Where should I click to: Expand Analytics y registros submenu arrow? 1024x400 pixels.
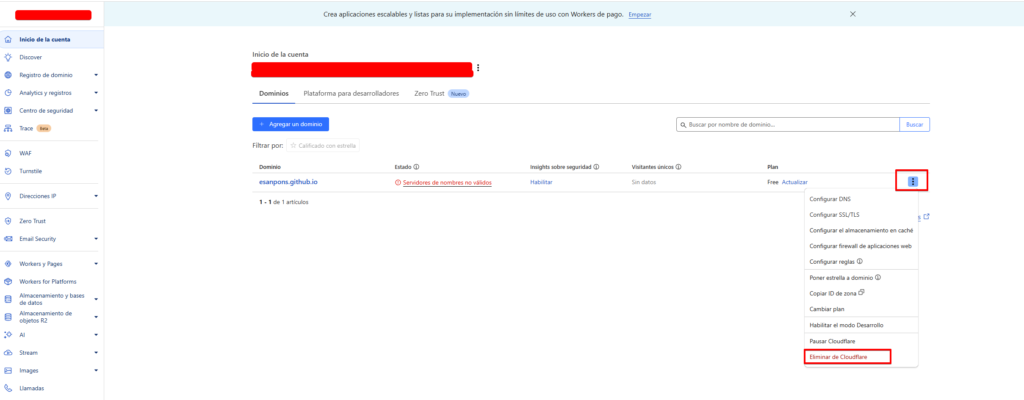[96, 93]
